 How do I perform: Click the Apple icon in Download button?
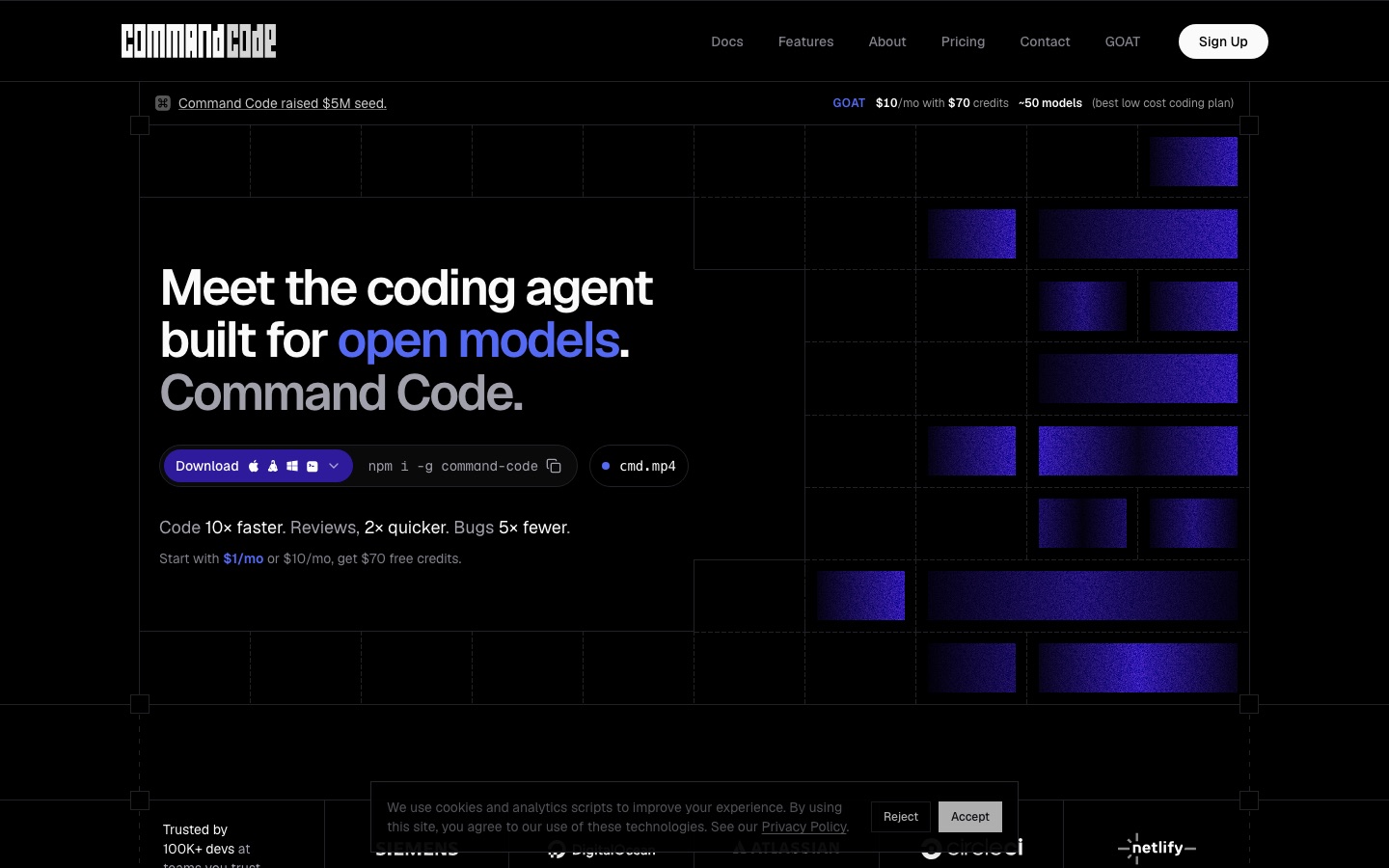(x=254, y=466)
